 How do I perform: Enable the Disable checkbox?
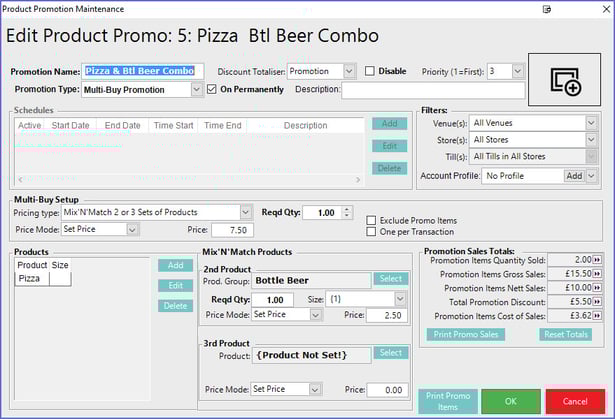[x=370, y=71]
